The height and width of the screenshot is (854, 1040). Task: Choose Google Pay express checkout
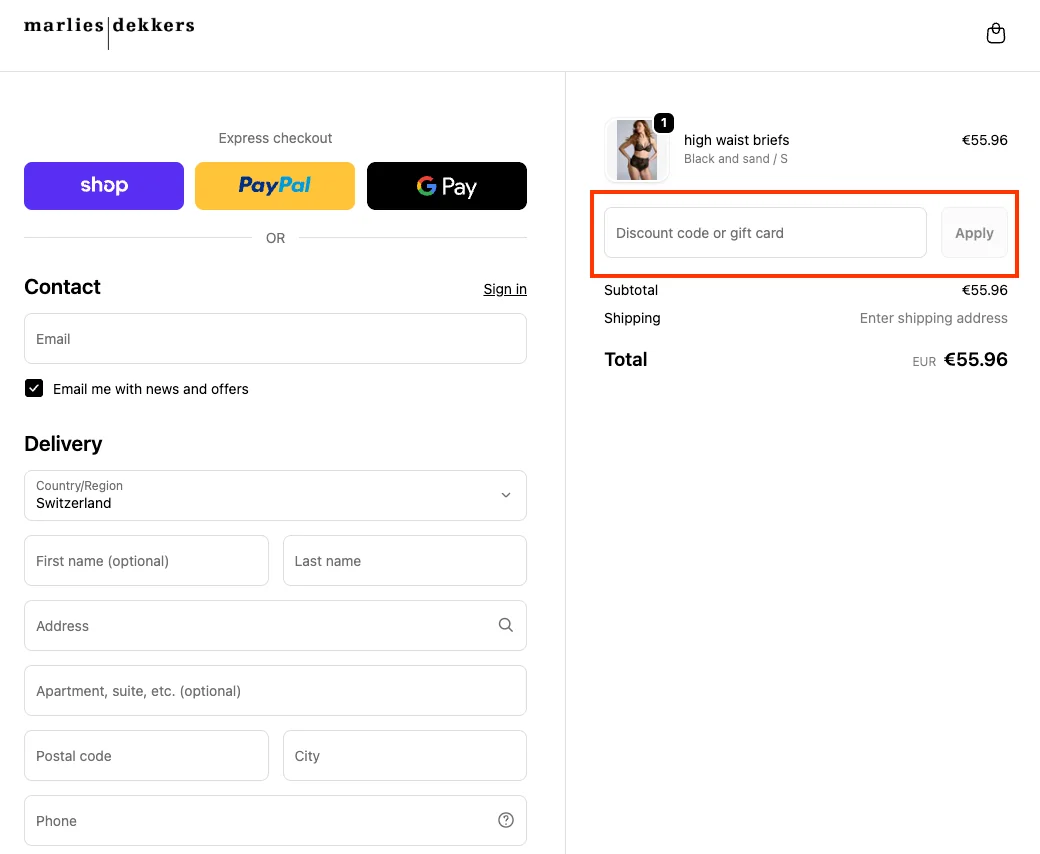446,186
